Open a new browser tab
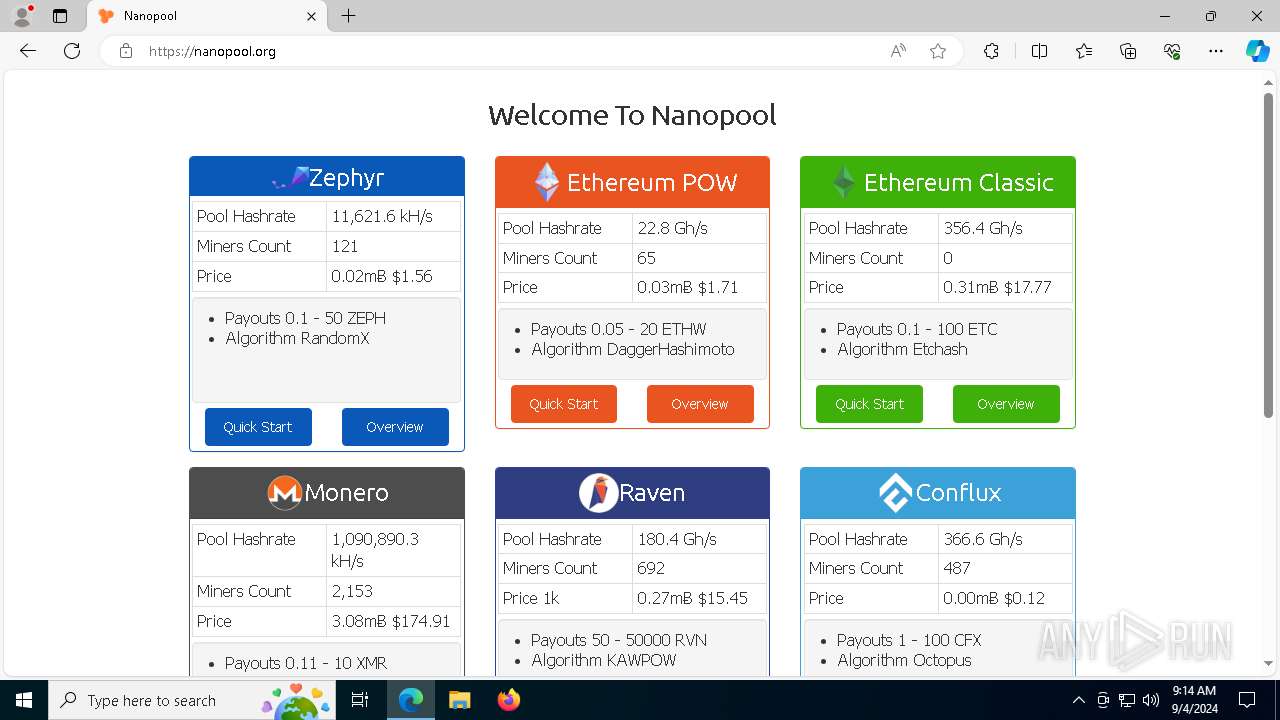 (x=348, y=16)
